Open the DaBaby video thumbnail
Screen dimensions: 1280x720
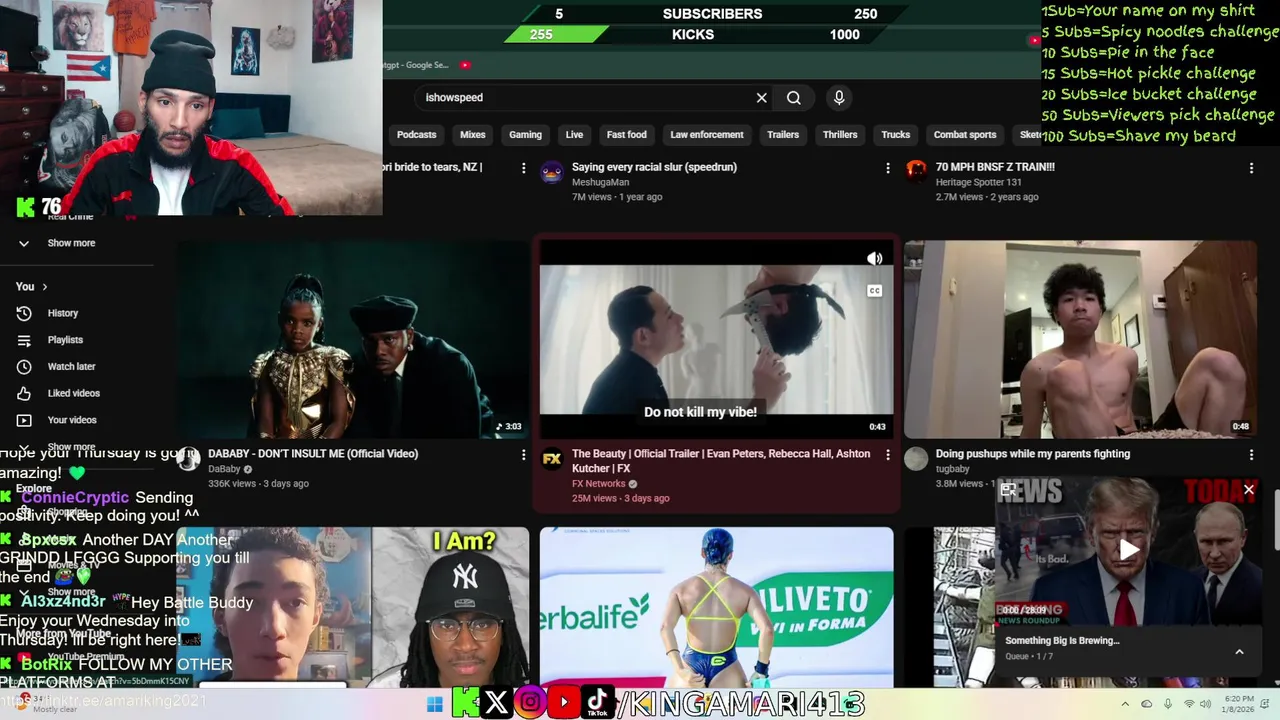pos(353,339)
